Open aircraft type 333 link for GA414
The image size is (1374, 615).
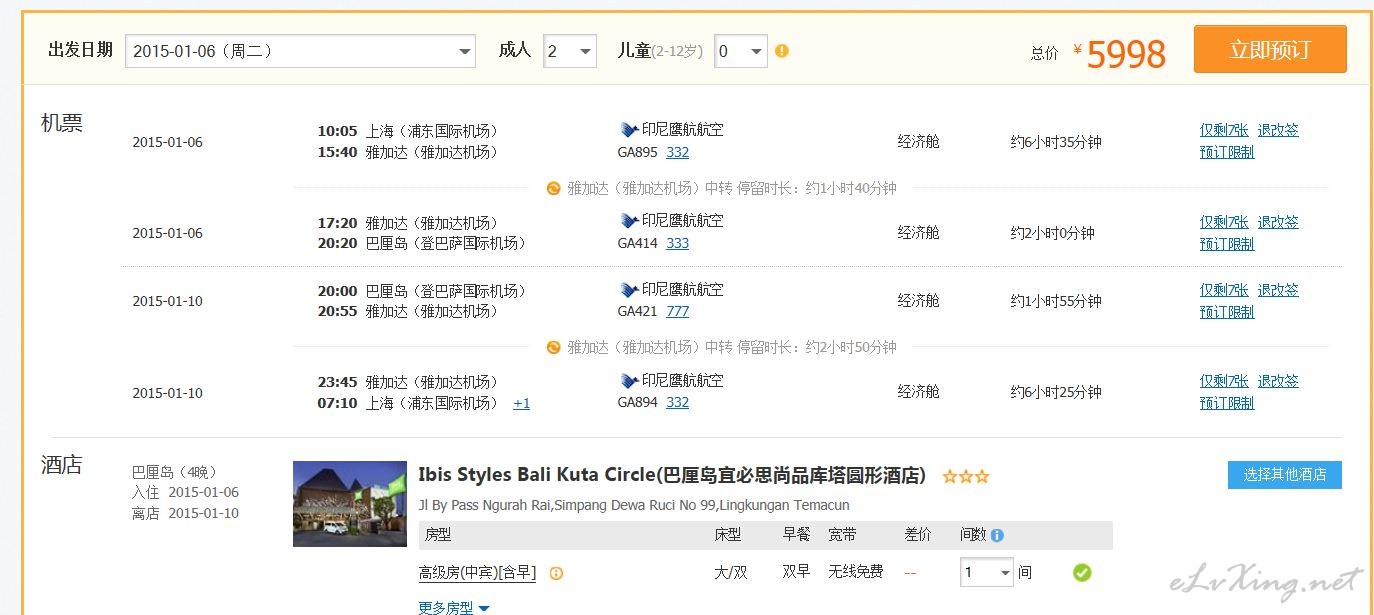(677, 244)
